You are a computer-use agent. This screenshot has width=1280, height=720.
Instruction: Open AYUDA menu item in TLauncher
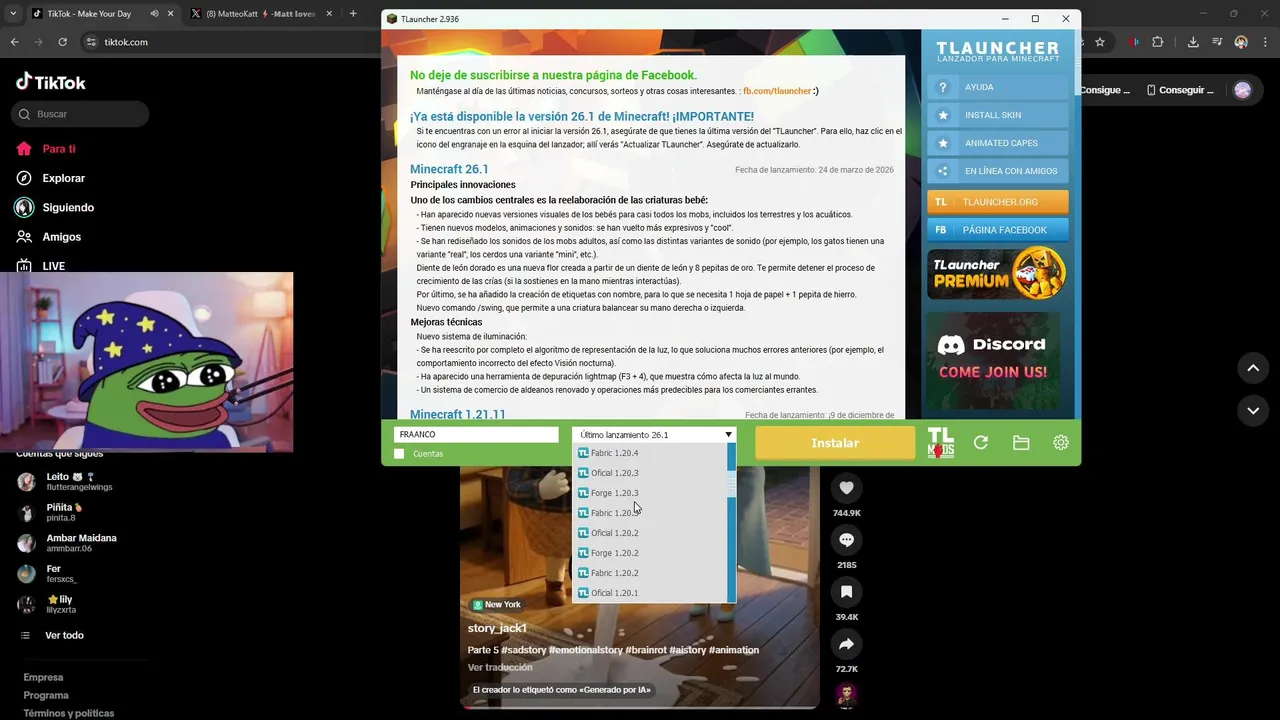(998, 87)
